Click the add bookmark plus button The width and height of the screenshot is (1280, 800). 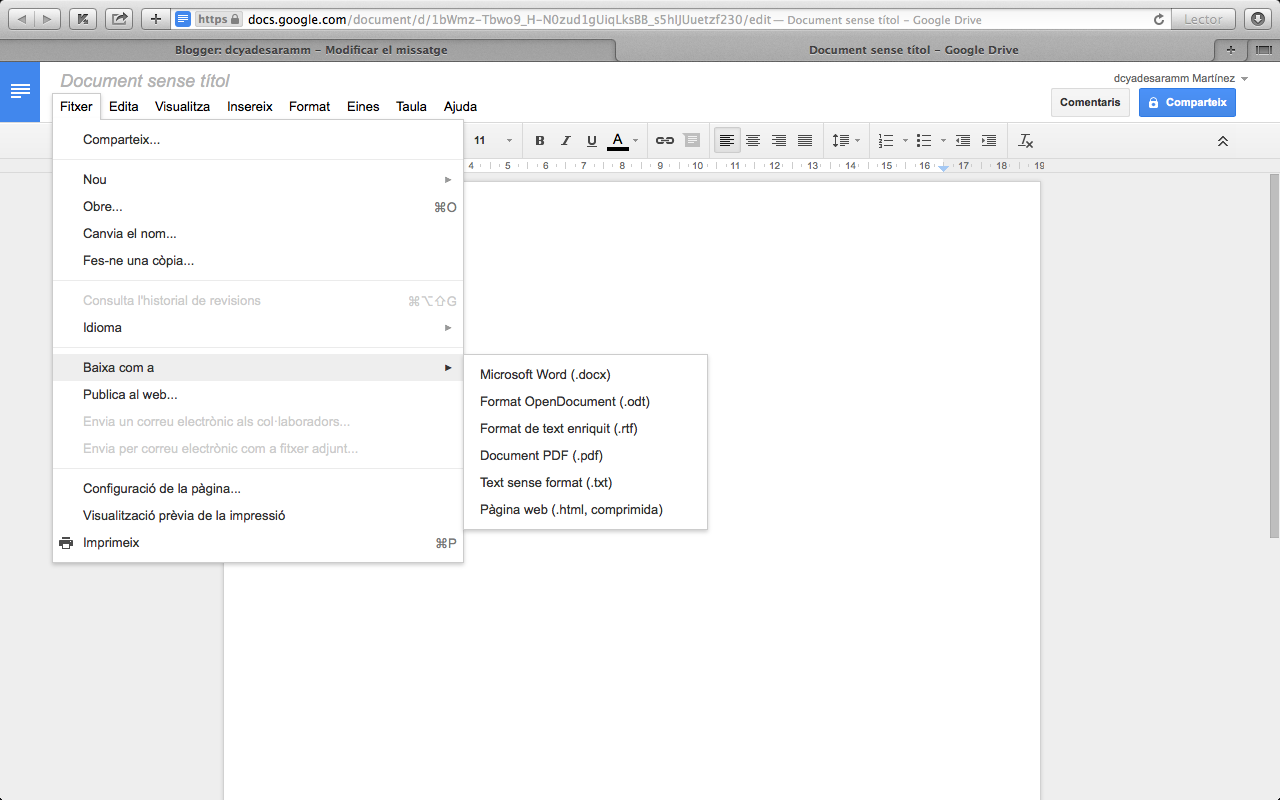tap(155, 19)
